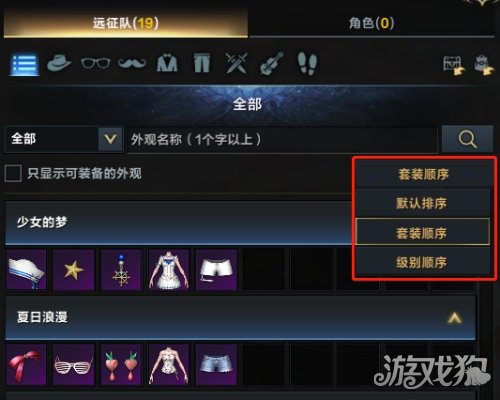Filter by footprints shoes icon
Image resolution: width=500 pixels, height=400 pixels.
307,63
